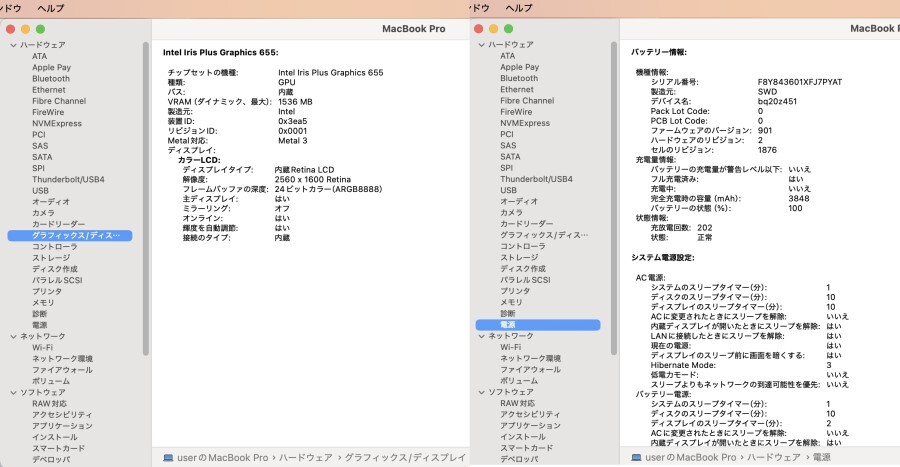
Task: Select Bluetooth in right window sidebar
Action: tap(519, 78)
